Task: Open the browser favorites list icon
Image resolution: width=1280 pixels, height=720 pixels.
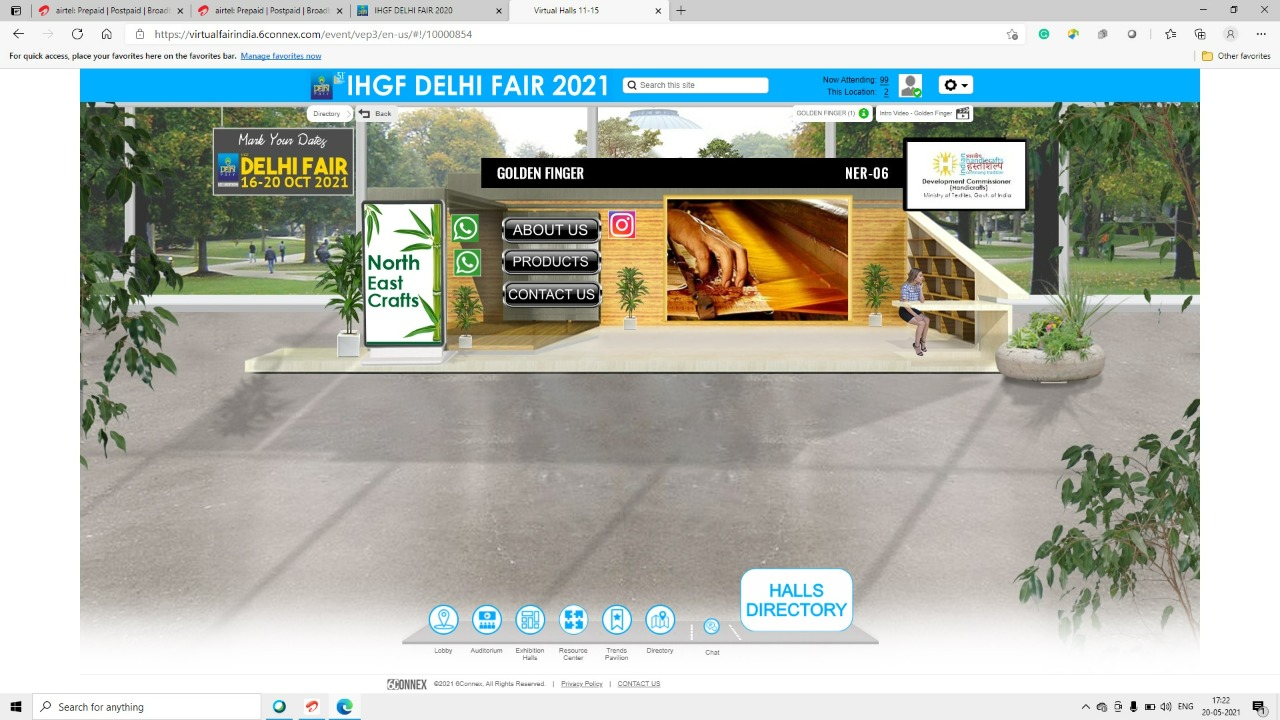Action: point(1170,34)
